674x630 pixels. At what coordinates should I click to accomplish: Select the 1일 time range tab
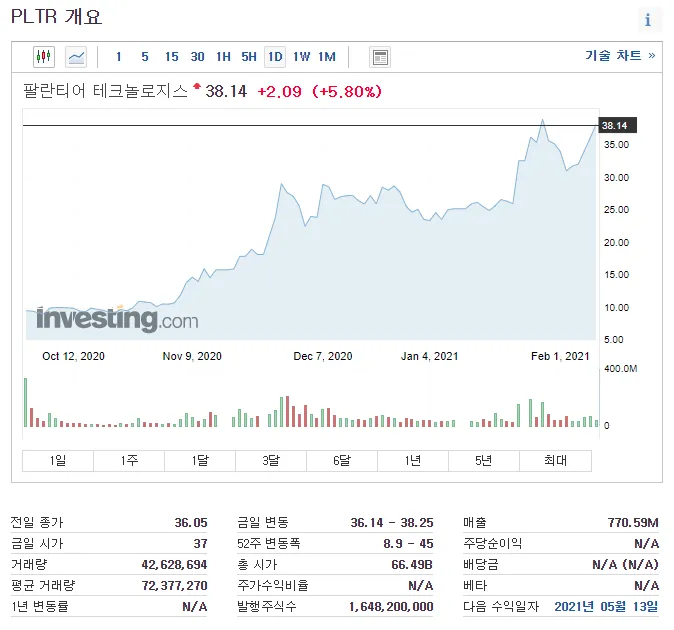tap(58, 461)
